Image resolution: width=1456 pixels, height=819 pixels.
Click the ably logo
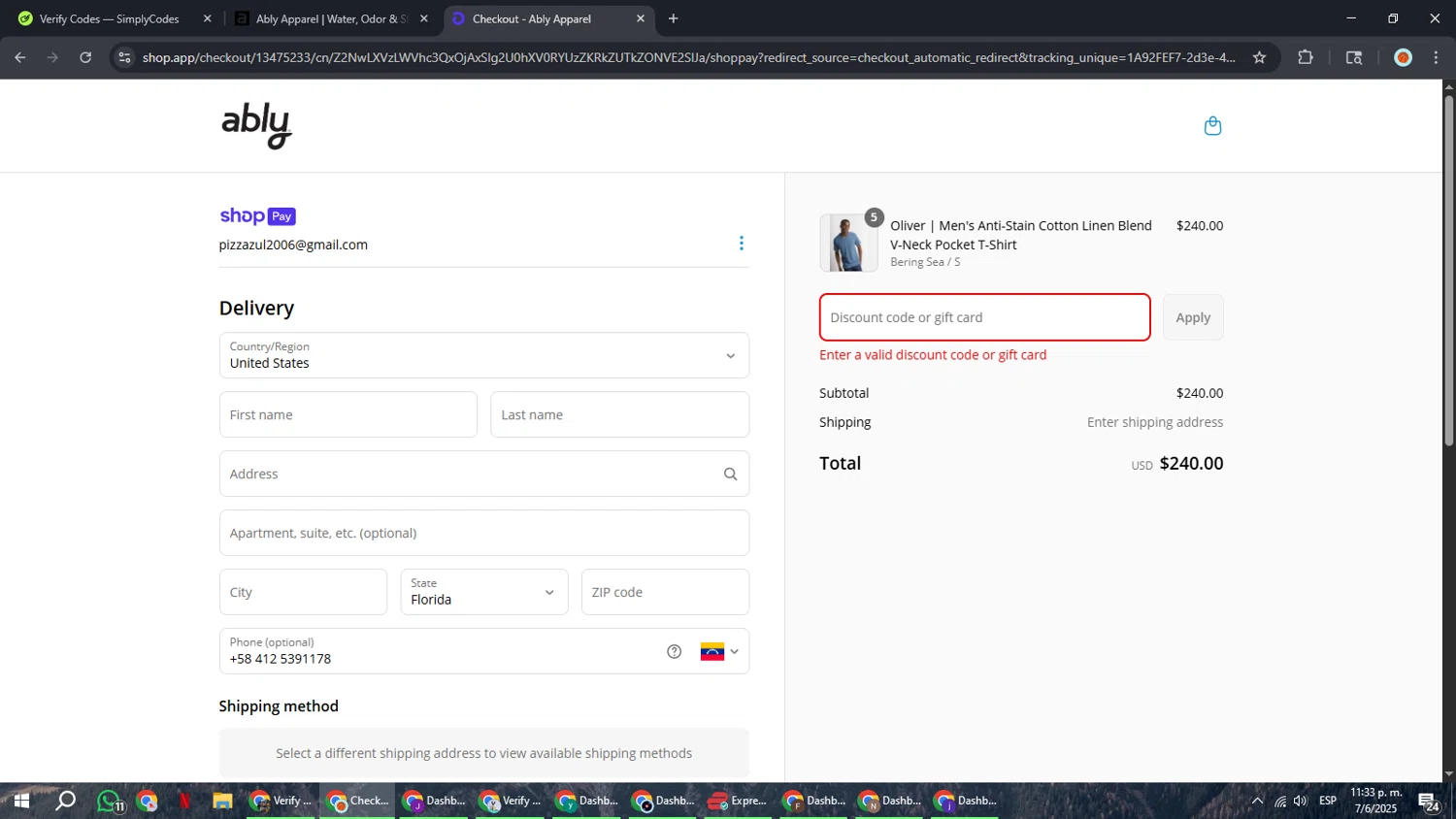click(256, 126)
